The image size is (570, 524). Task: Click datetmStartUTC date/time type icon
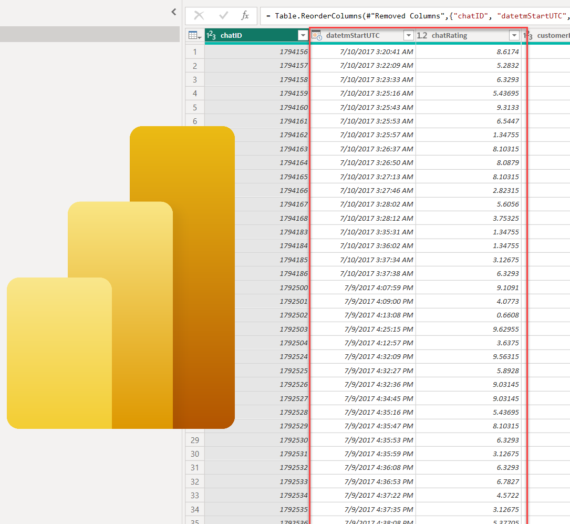pyautogui.click(x=317, y=35)
